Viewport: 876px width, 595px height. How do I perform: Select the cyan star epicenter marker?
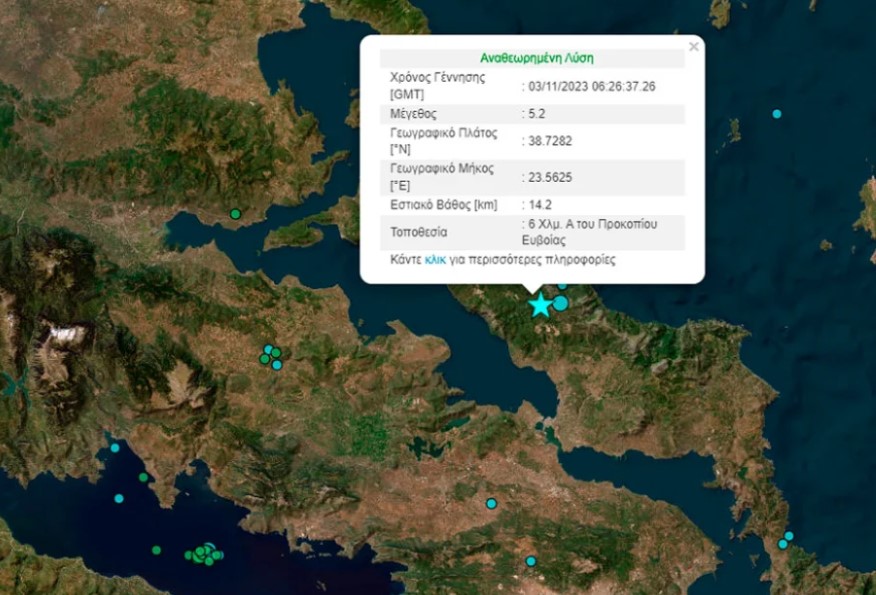point(540,305)
